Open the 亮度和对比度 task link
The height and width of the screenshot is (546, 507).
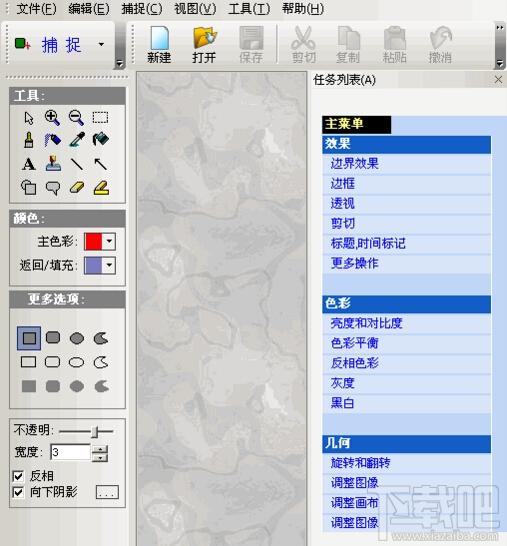[366, 323]
